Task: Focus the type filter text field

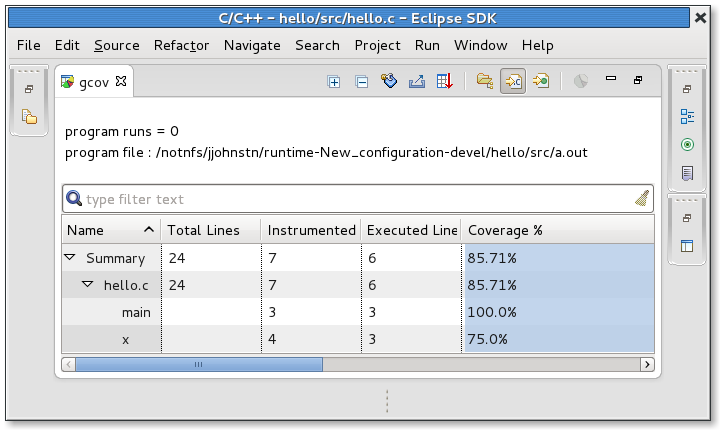Action: [358, 199]
